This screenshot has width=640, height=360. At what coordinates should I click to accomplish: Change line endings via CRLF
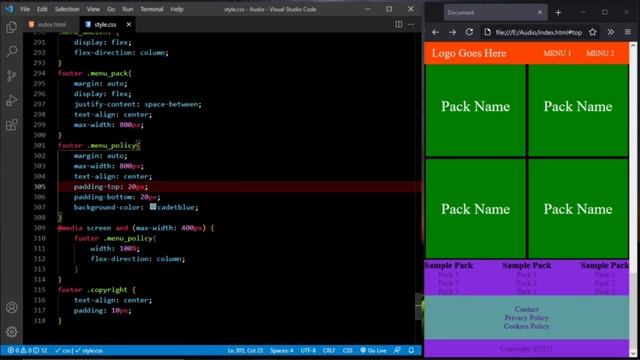pyautogui.click(x=329, y=350)
